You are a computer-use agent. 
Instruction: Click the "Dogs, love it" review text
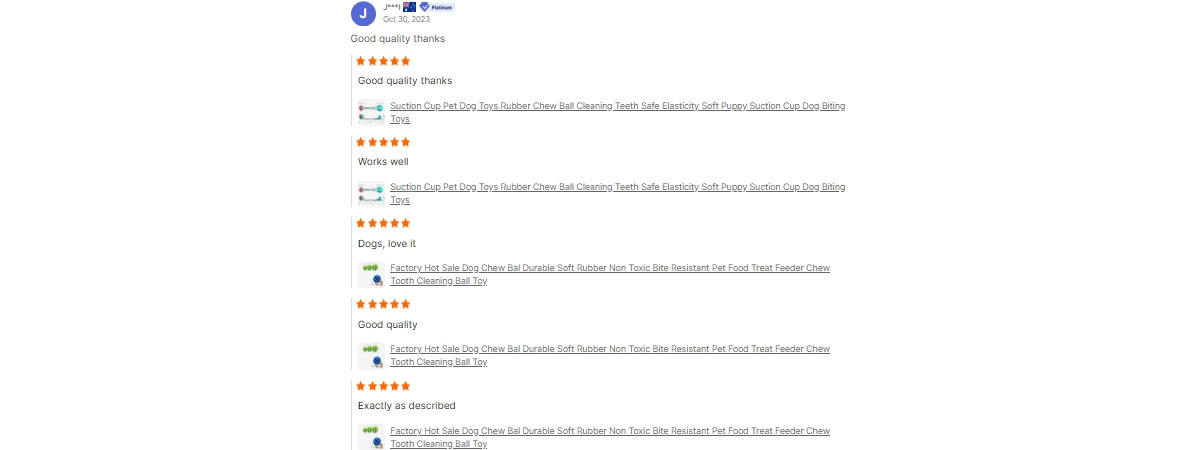pos(387,243)
